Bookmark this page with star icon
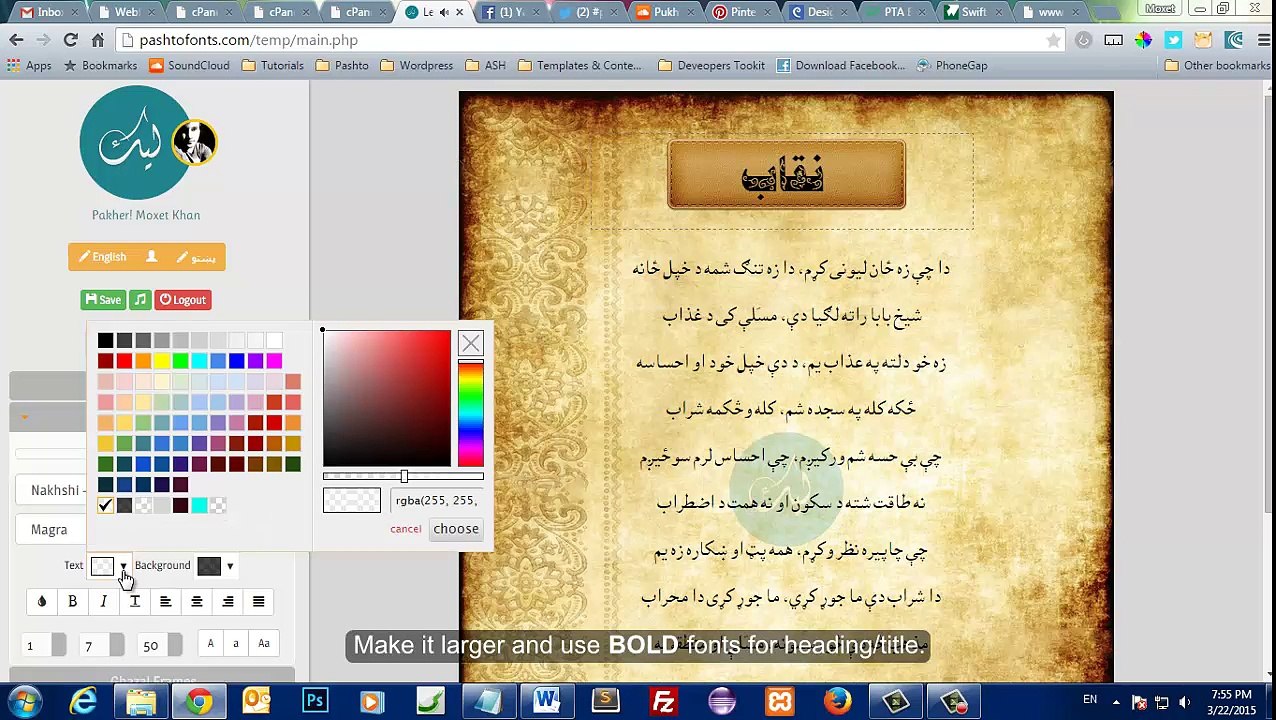 [1053, 40]
